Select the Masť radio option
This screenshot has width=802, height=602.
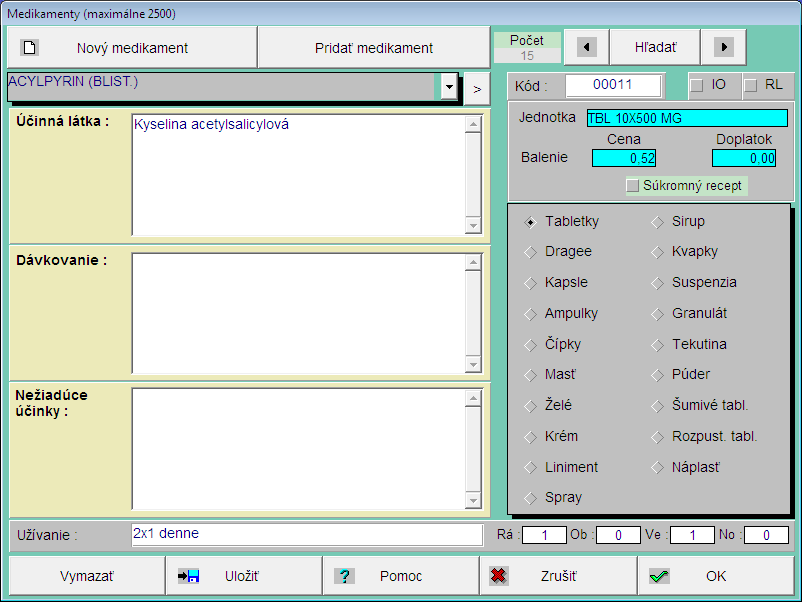point(530,375)
